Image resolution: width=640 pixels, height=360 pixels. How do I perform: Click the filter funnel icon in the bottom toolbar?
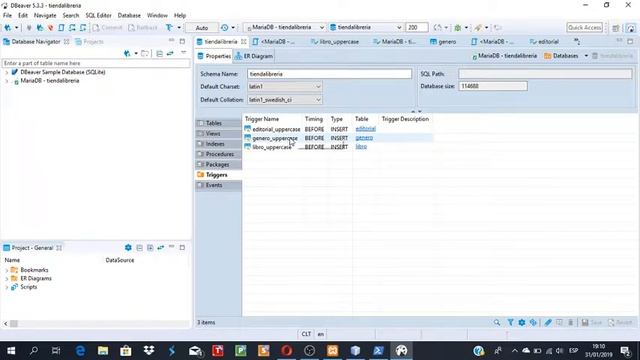pos(510,322)
